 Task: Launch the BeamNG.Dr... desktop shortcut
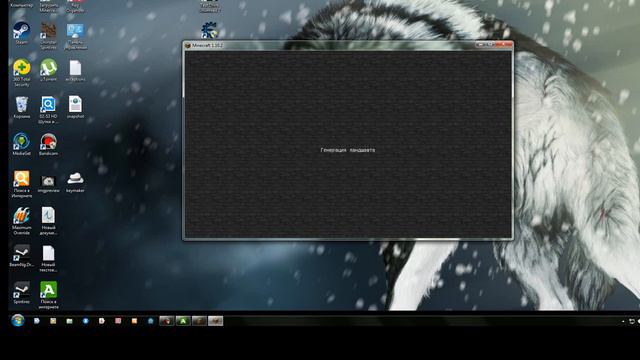tap(21, 256)
